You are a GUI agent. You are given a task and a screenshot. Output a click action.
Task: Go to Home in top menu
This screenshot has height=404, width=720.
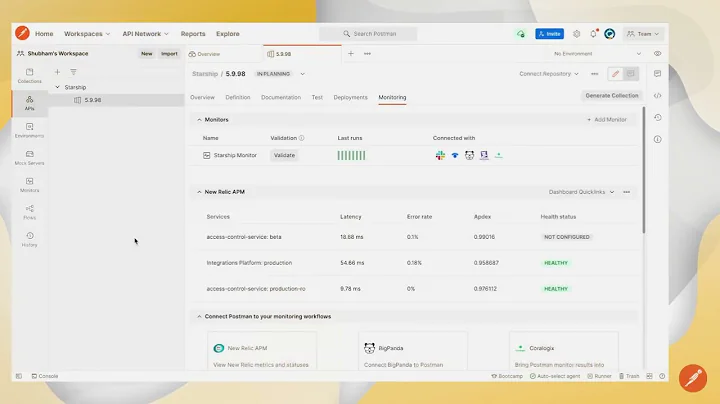[44, 34]
